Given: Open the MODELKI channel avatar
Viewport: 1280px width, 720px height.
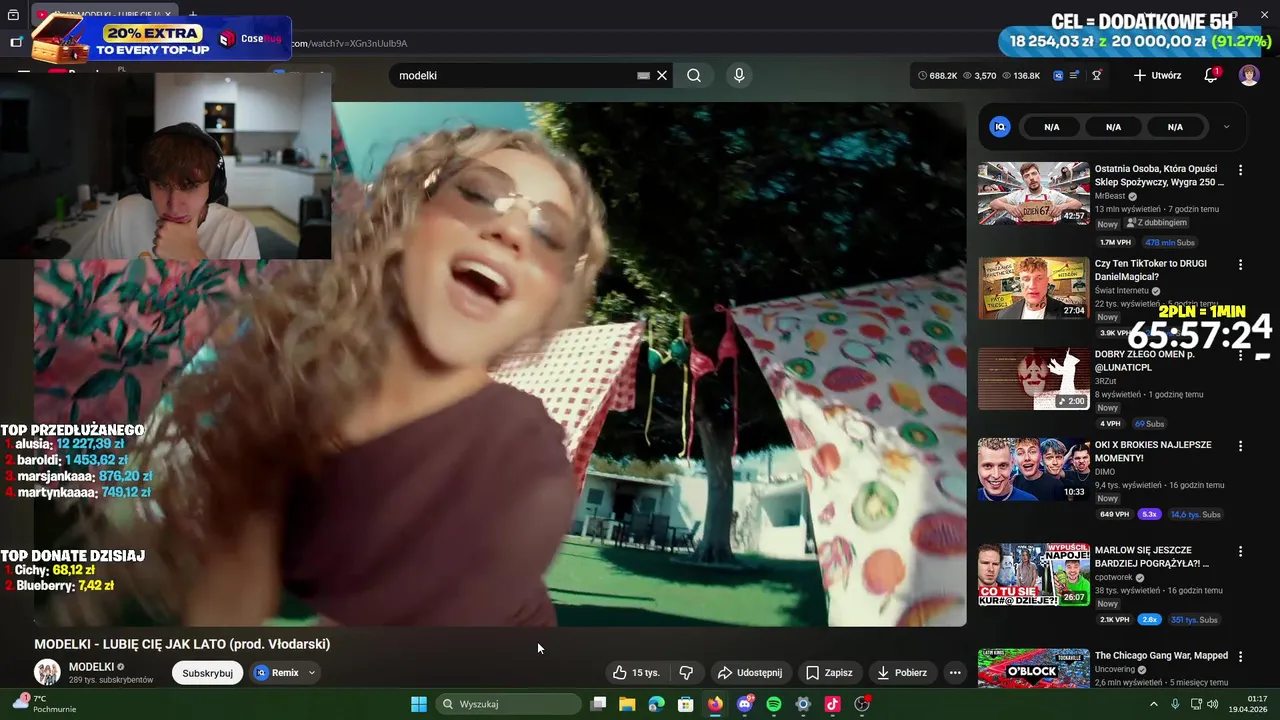Looking at the screenshot, I should pyautogui.click(x=47, y=673).
